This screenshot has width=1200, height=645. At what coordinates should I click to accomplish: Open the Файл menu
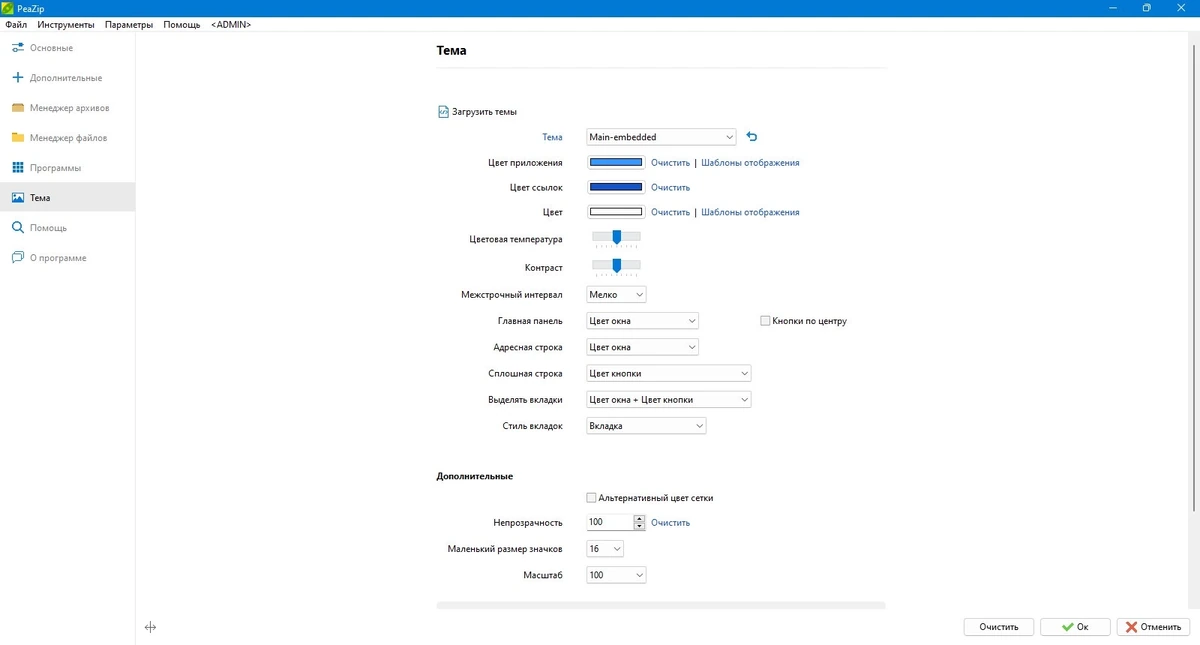[x=16, y=24]
